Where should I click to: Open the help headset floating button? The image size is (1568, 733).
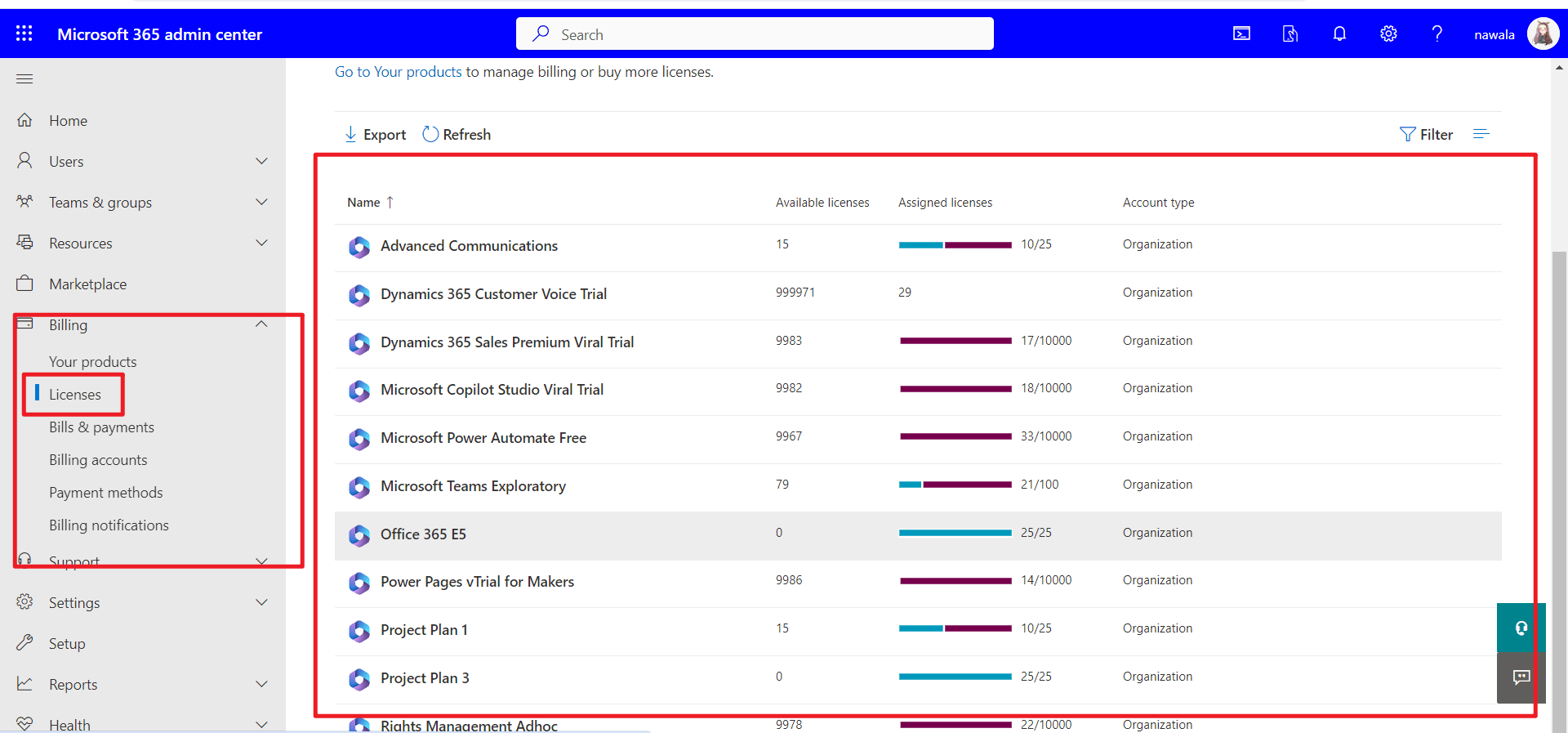[x=1521, y=628]
